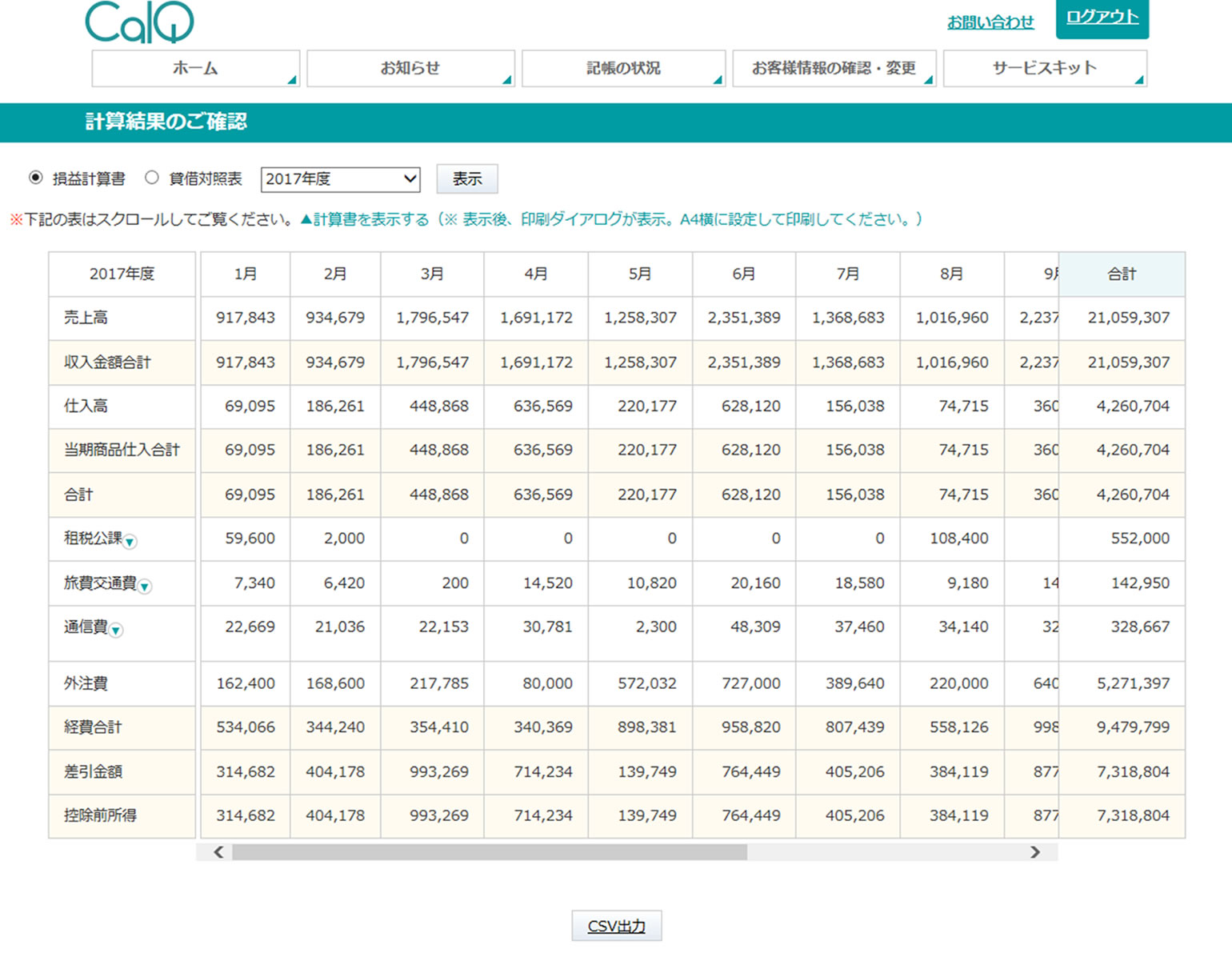The width and height of the screenshot is (1232, 965).
Task: Click the 合計 column header
Action: click(x=1122, y=274)
